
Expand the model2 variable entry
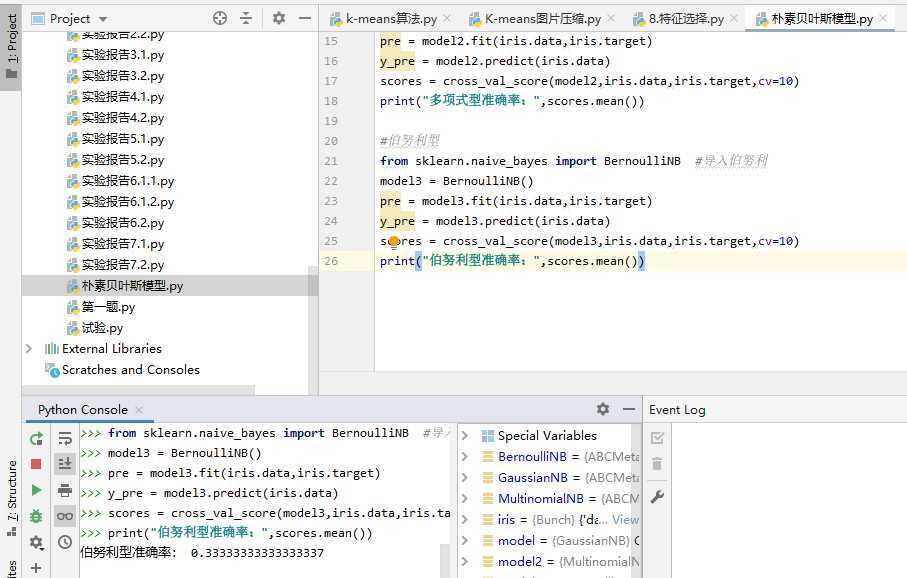click(x=465, y=561)
